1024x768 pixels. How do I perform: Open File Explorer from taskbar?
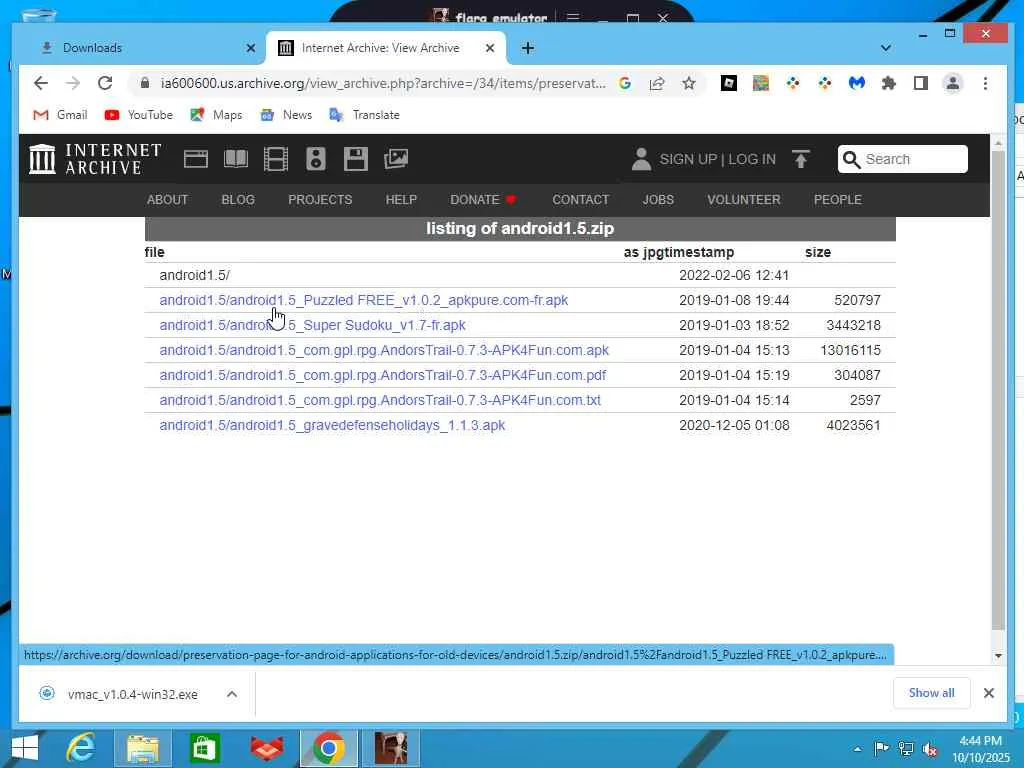[x=142, y=748]
